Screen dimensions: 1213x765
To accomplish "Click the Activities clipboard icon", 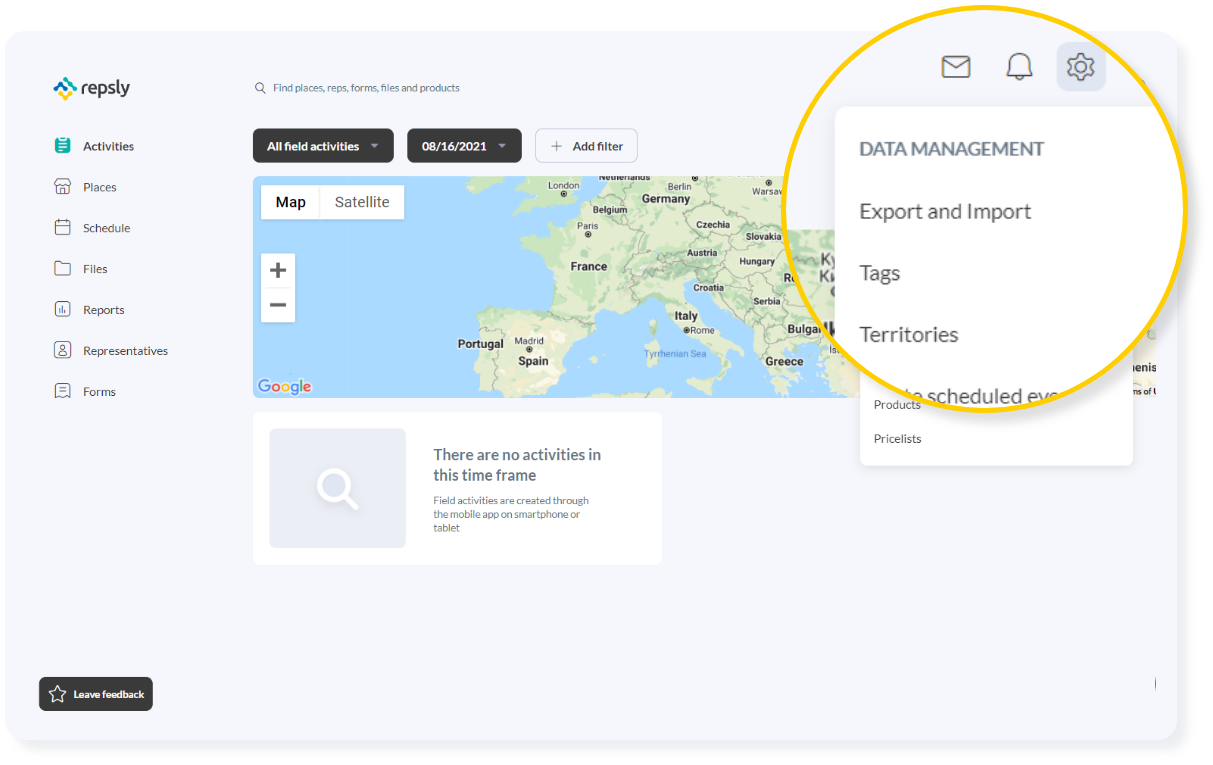I will pos(63,145).
